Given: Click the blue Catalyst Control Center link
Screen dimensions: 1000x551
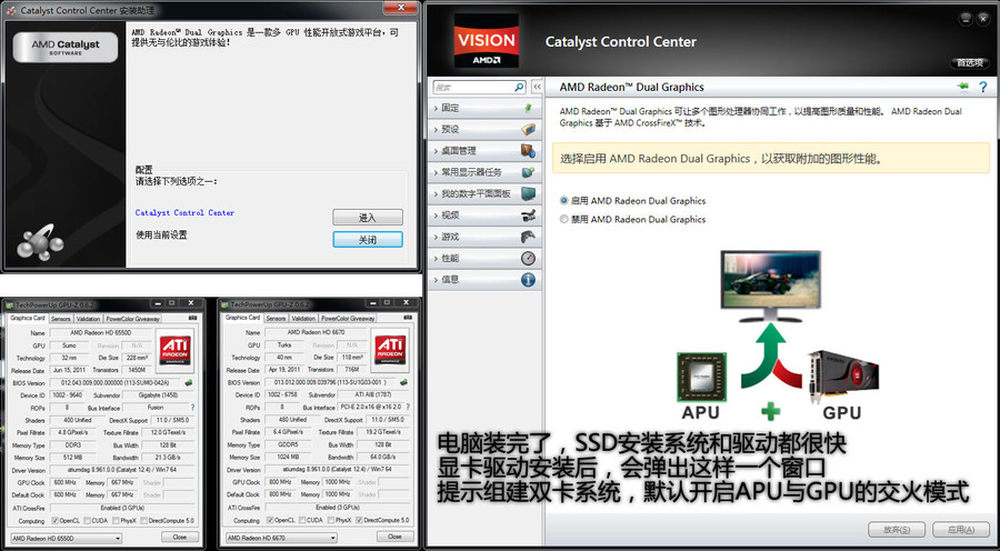Looking at the screenshot, I should 185,212.
